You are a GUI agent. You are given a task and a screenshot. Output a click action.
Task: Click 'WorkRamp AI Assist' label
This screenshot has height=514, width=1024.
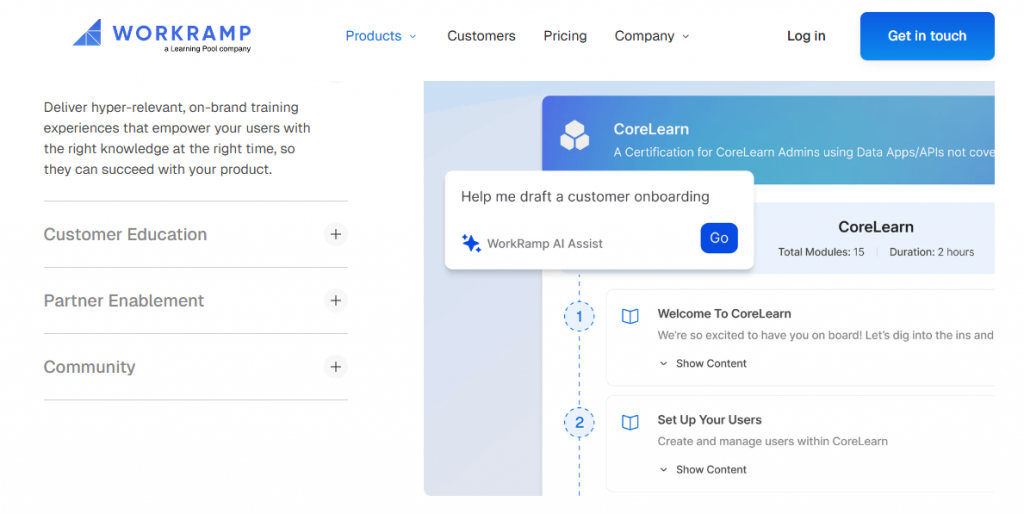point(545,244)
